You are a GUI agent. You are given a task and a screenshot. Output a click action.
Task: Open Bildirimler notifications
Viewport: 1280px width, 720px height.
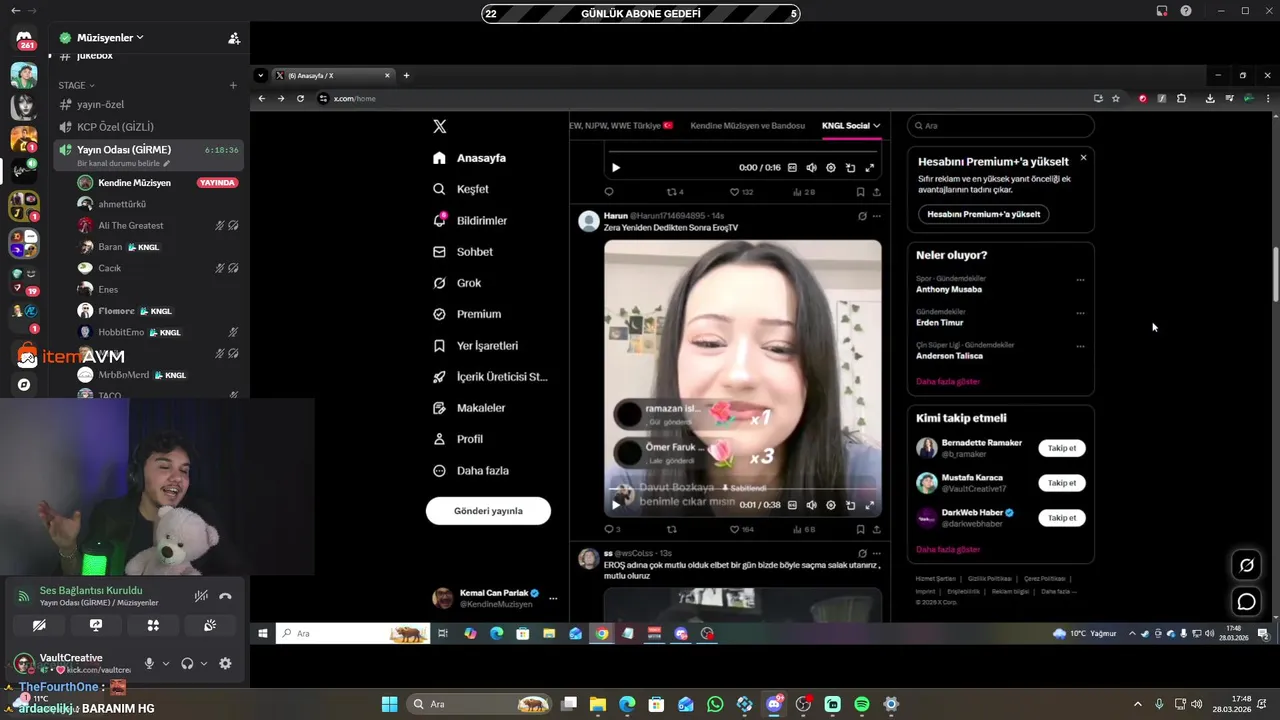(470, 220)
